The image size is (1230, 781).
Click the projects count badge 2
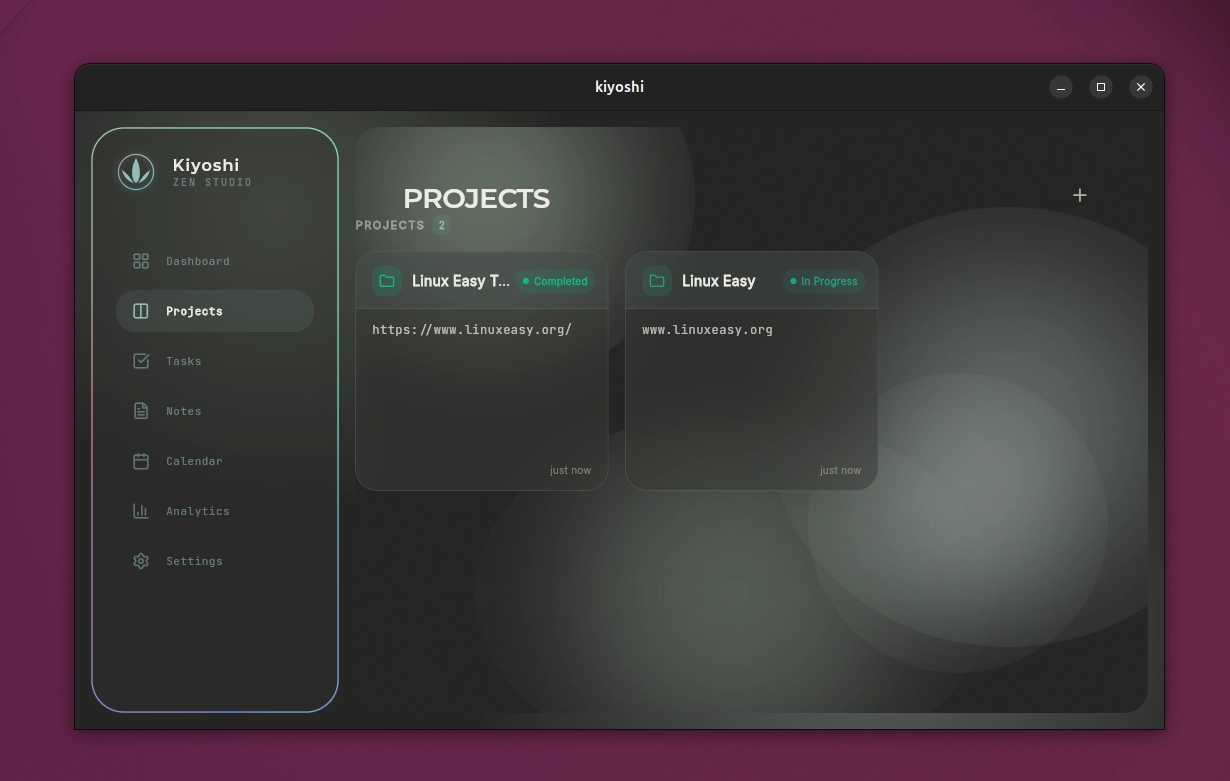[x=441, y=225]
